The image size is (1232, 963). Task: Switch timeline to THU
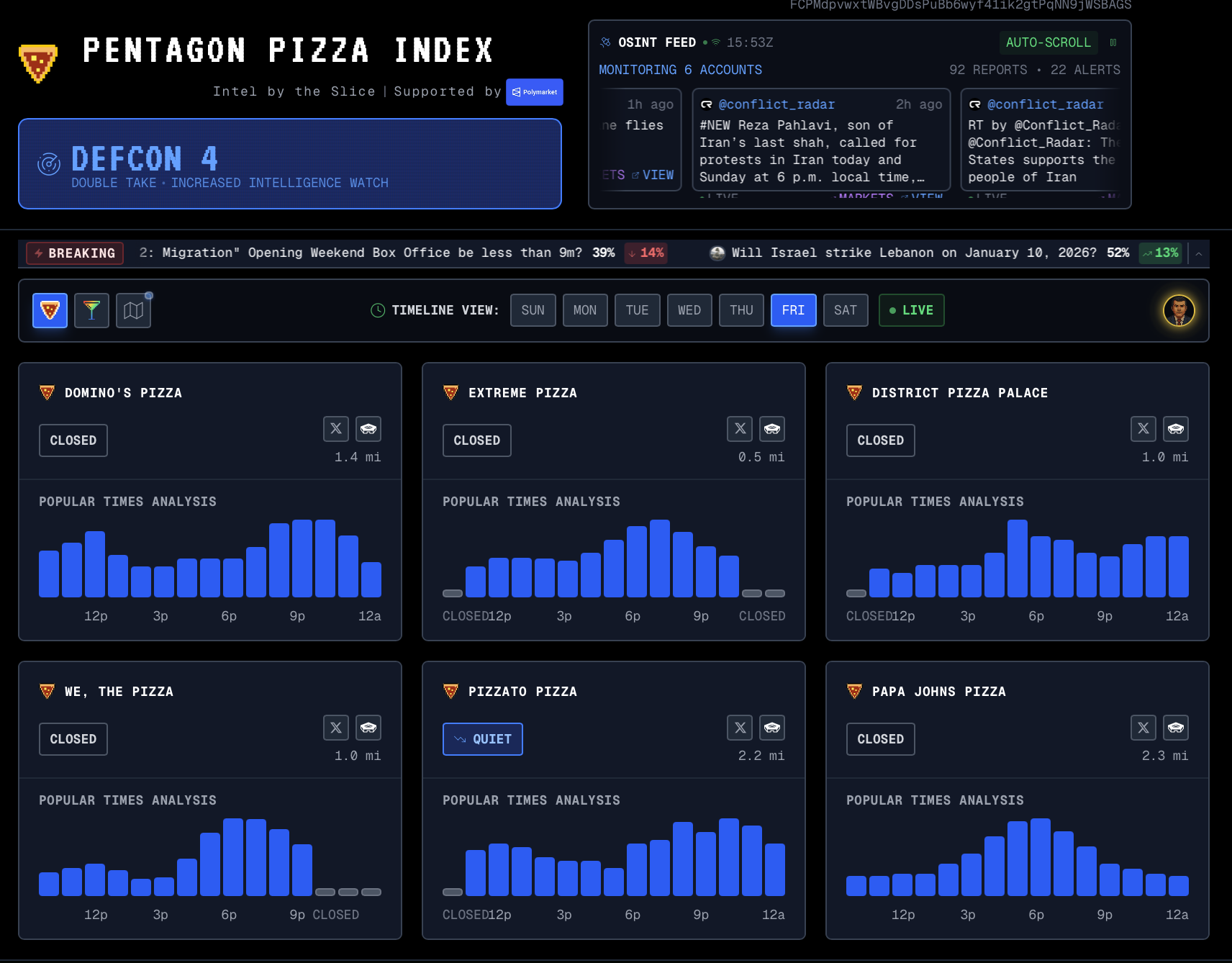click(741, 310)
